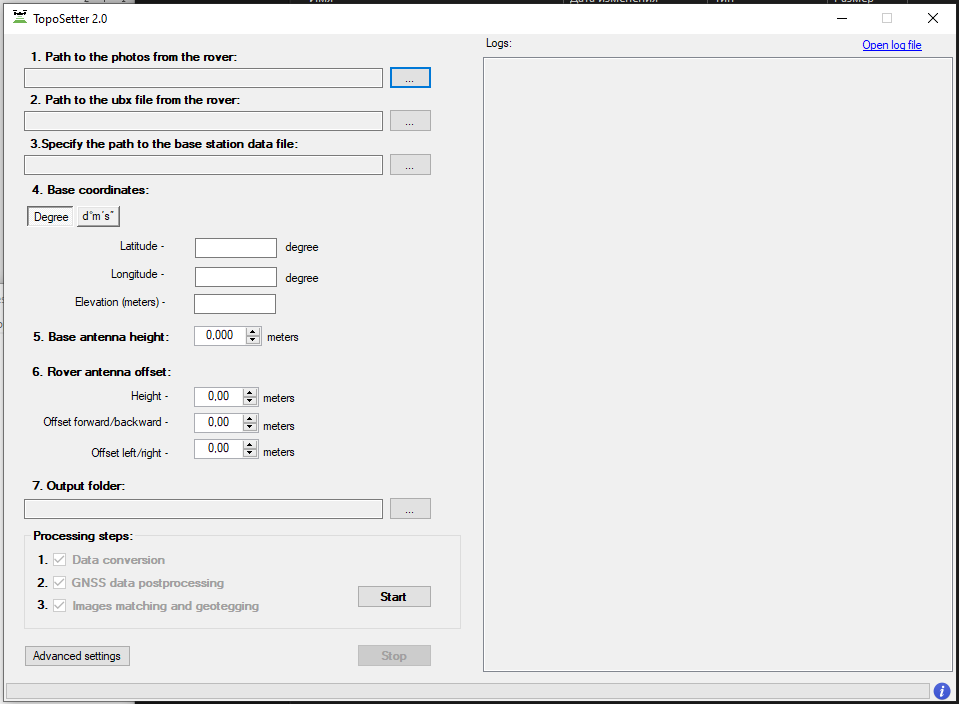
Task: Click the Elevation (meters) input field
Action: coord(235,304)
